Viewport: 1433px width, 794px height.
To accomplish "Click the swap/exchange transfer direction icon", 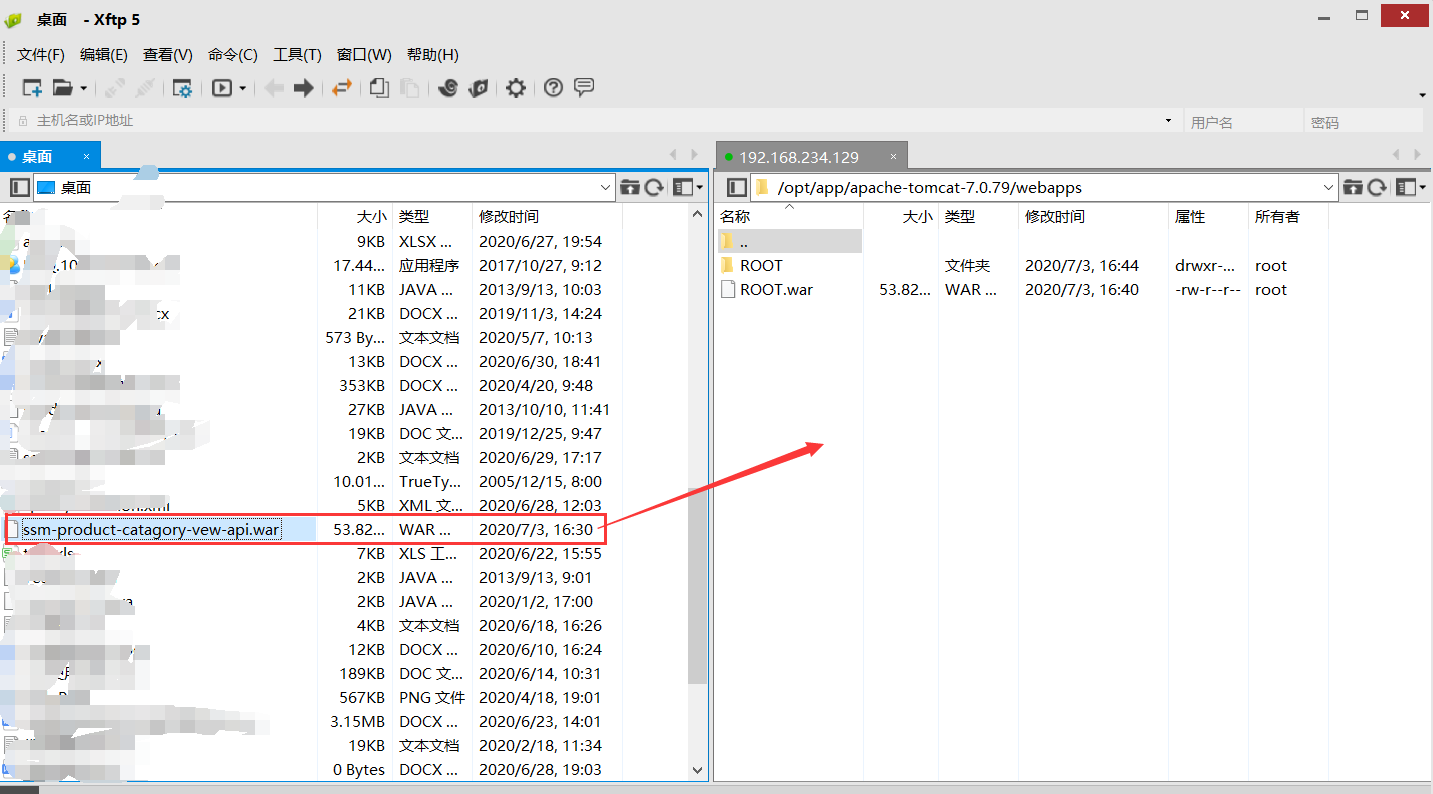I will 341,88.
